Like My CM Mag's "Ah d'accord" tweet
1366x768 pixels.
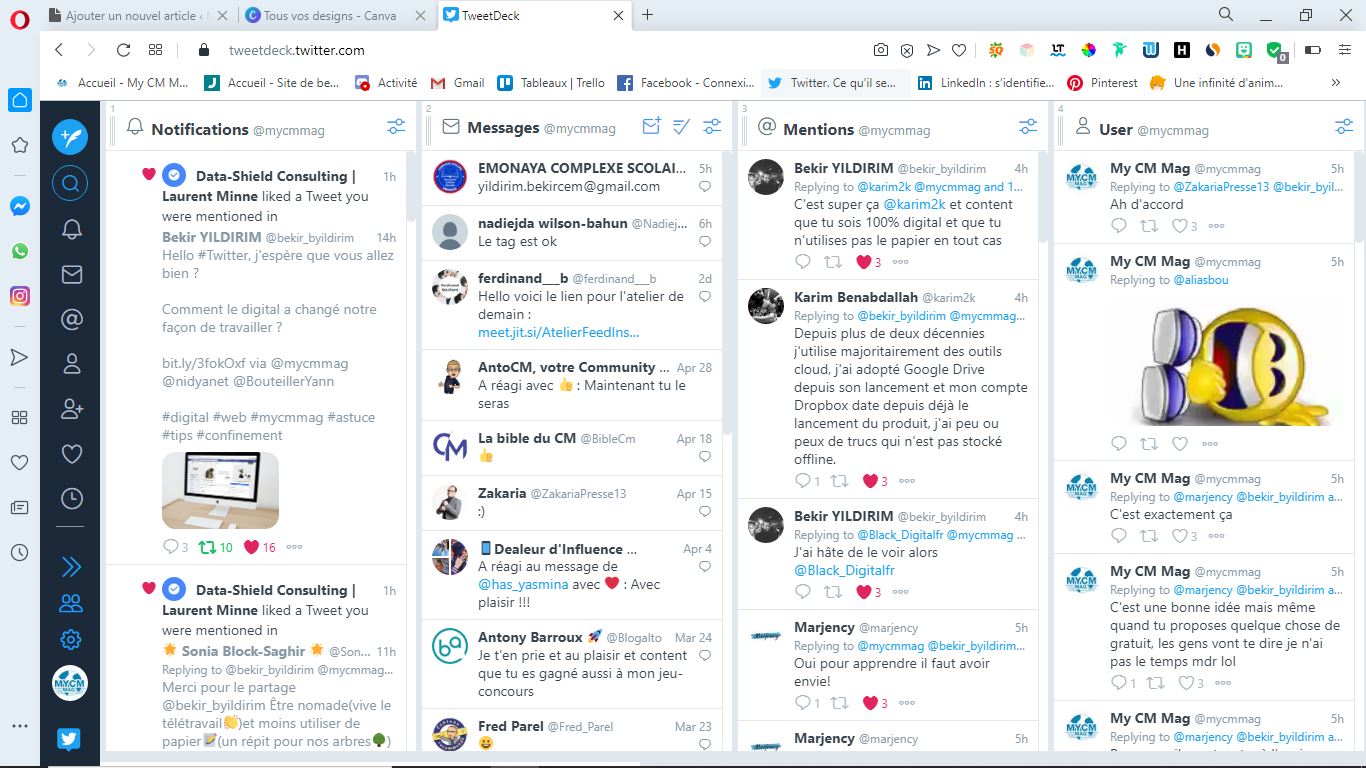coord(1179,226)
